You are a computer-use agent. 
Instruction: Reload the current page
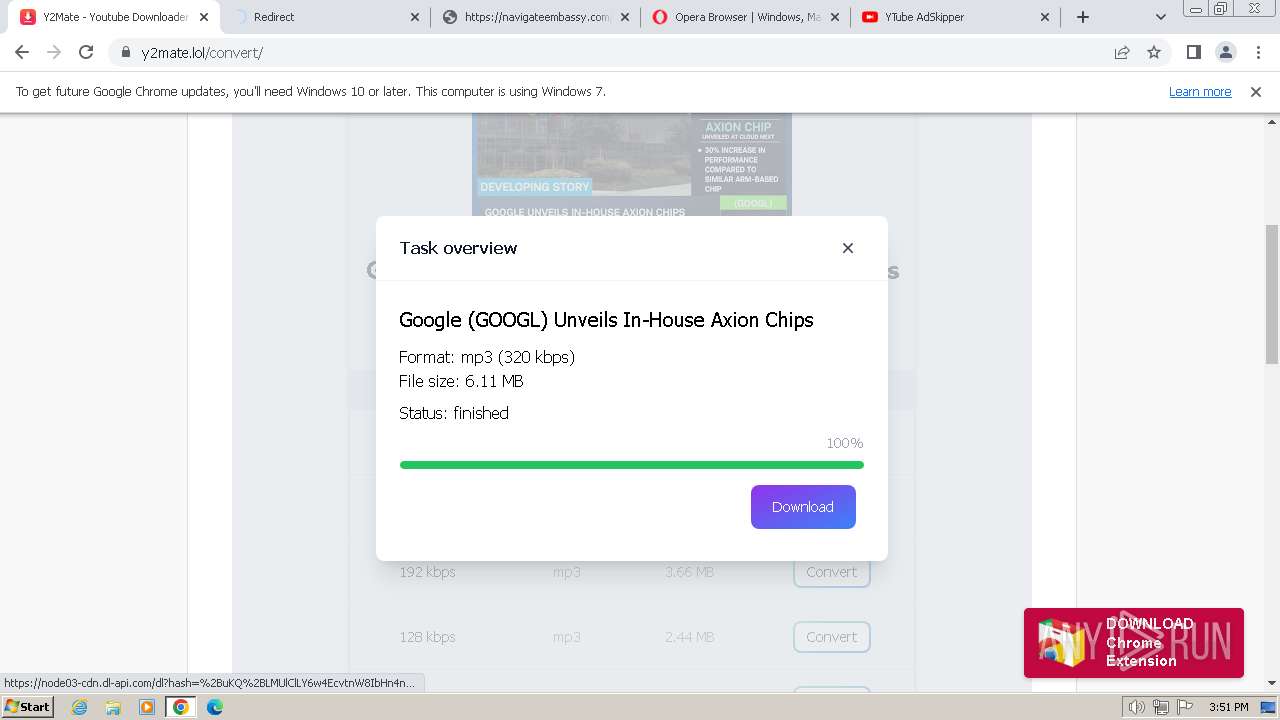point(86,53)
